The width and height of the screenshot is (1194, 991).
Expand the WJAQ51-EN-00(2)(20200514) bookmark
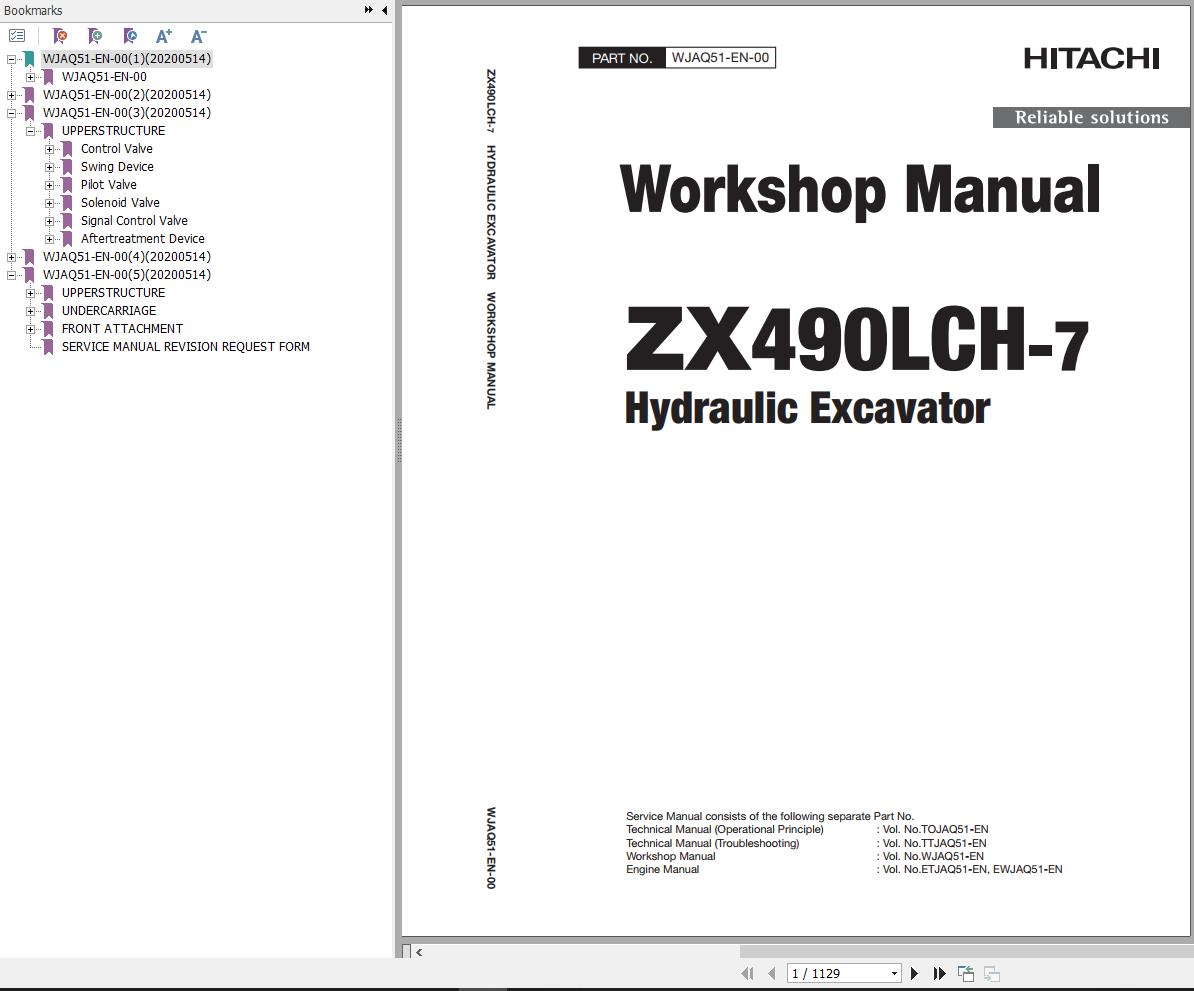(11, 95)
